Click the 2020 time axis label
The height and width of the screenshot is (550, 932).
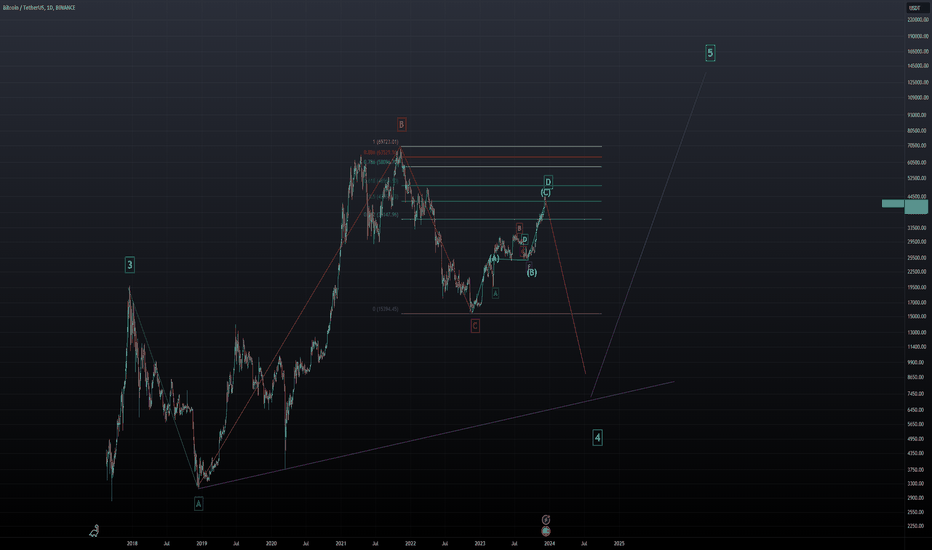[271, 543]
